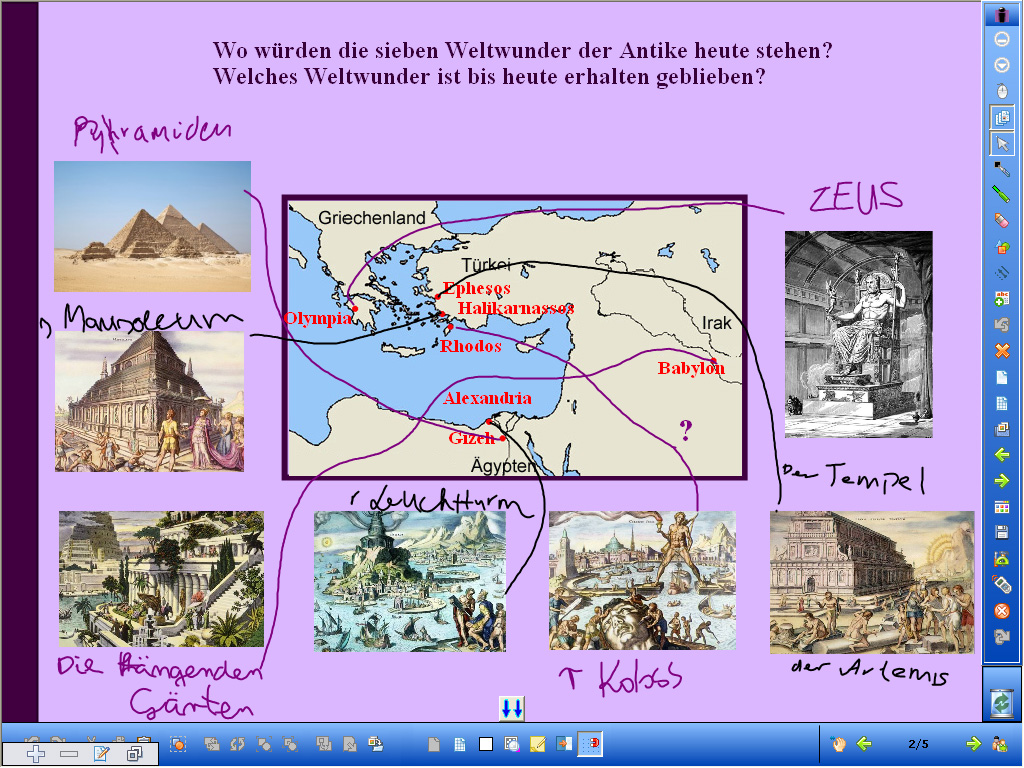1024x768 pixels.
Task: Select the Temple of Artemis illustration
Action: coord(872,582)
